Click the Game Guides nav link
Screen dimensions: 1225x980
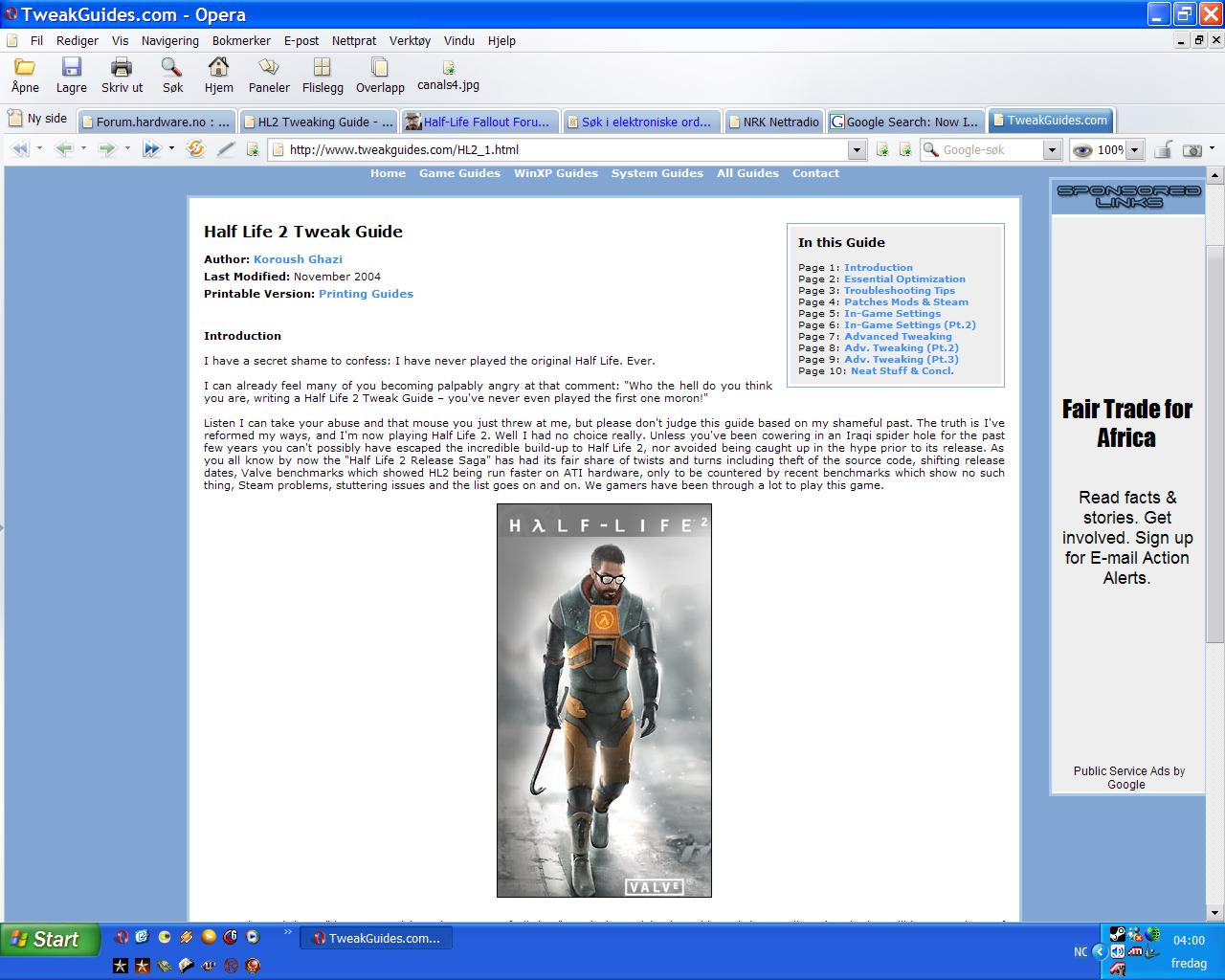click(459, 173)
